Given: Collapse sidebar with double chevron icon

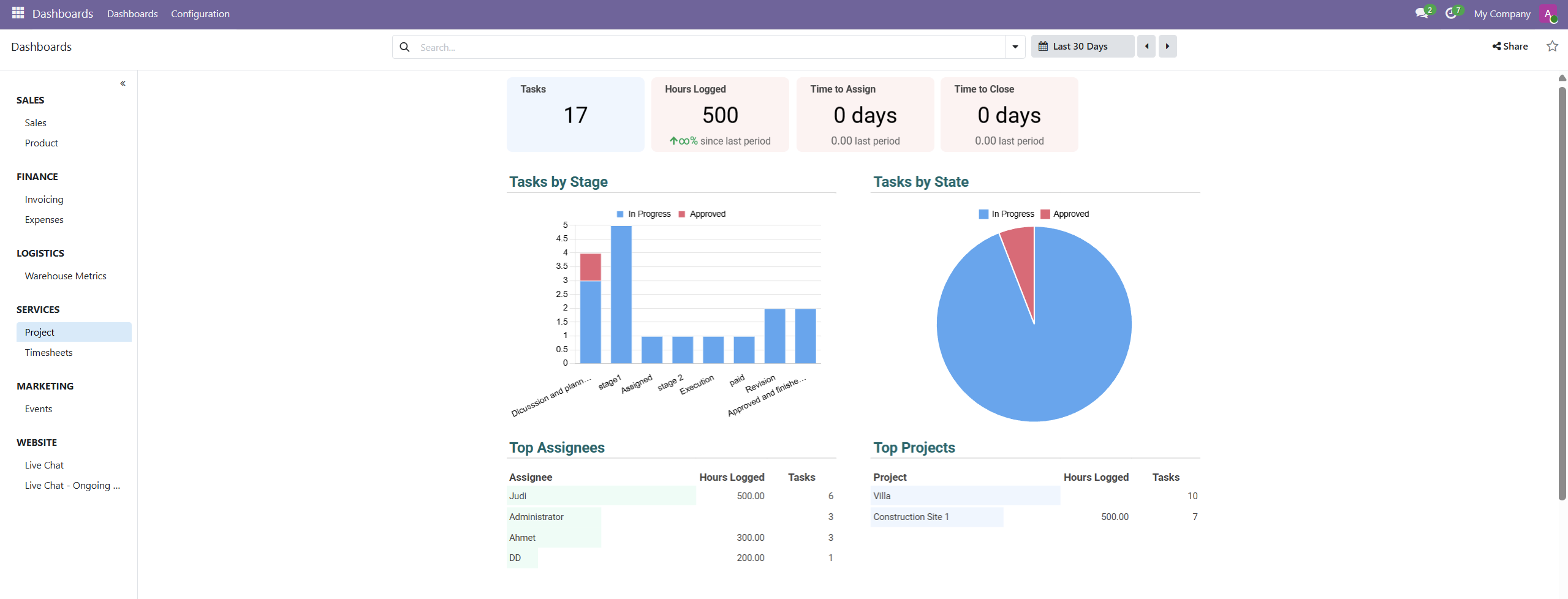Looking at the screenshot, I should [x=123, y=83].
